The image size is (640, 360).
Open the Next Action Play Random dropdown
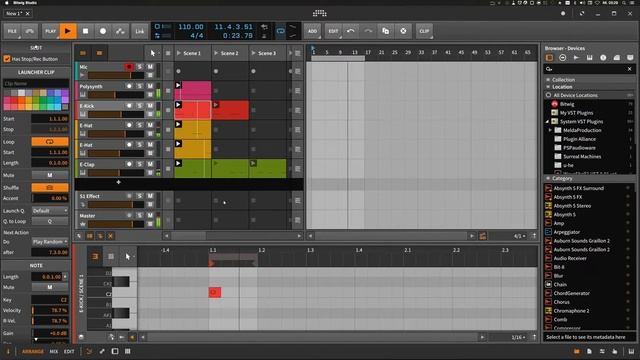(50, 242)
